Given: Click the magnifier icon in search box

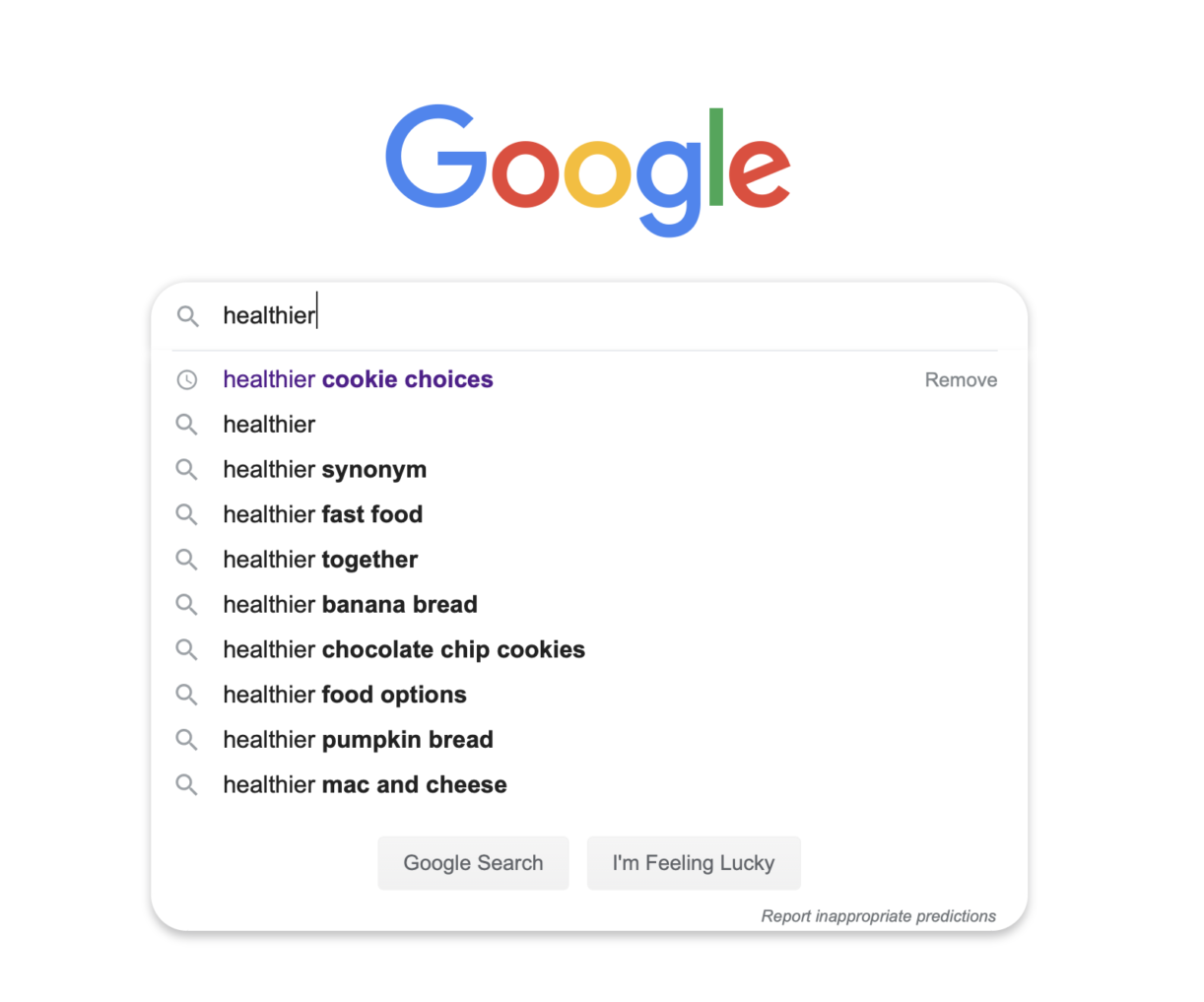Looking at the screenshot, I should tap(187, 316).
